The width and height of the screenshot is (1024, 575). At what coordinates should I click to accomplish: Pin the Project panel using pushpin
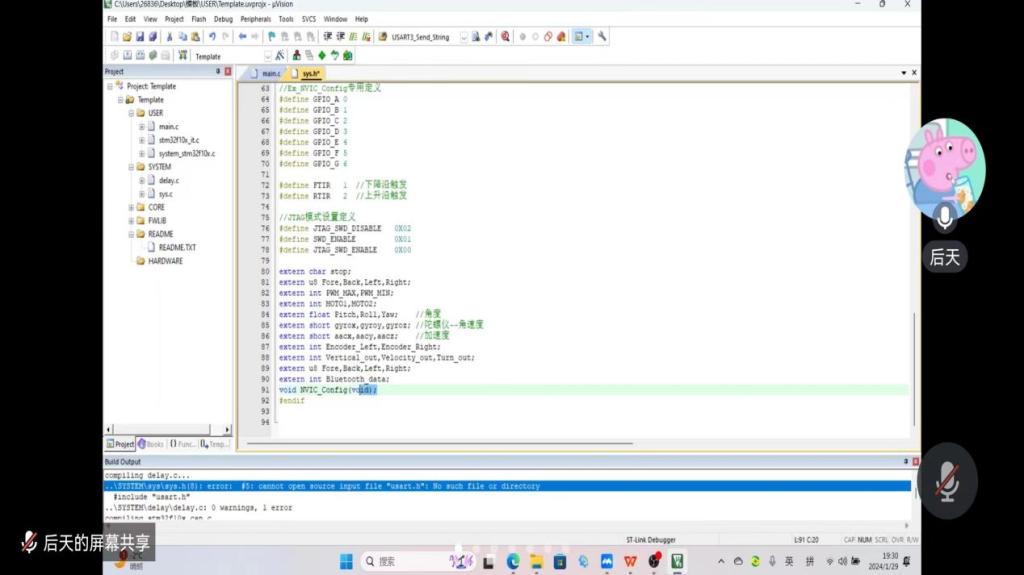tap(218, 72)
